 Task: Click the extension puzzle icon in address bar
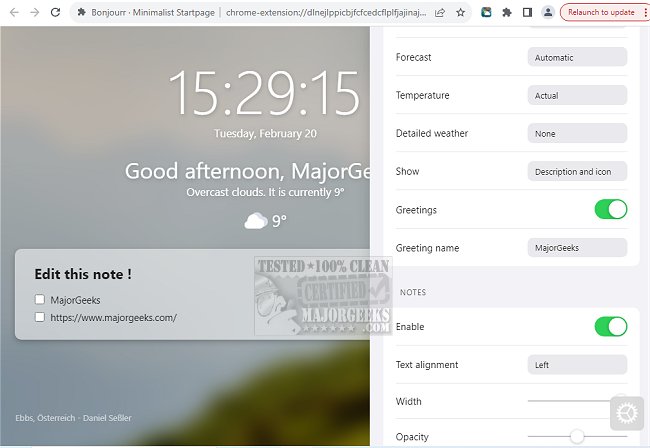click(x=82, y=12)
